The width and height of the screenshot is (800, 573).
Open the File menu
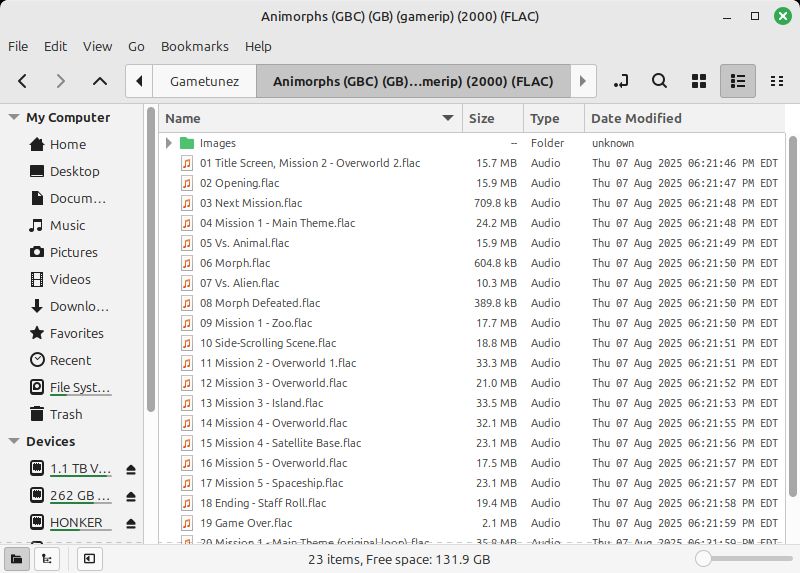18,46
